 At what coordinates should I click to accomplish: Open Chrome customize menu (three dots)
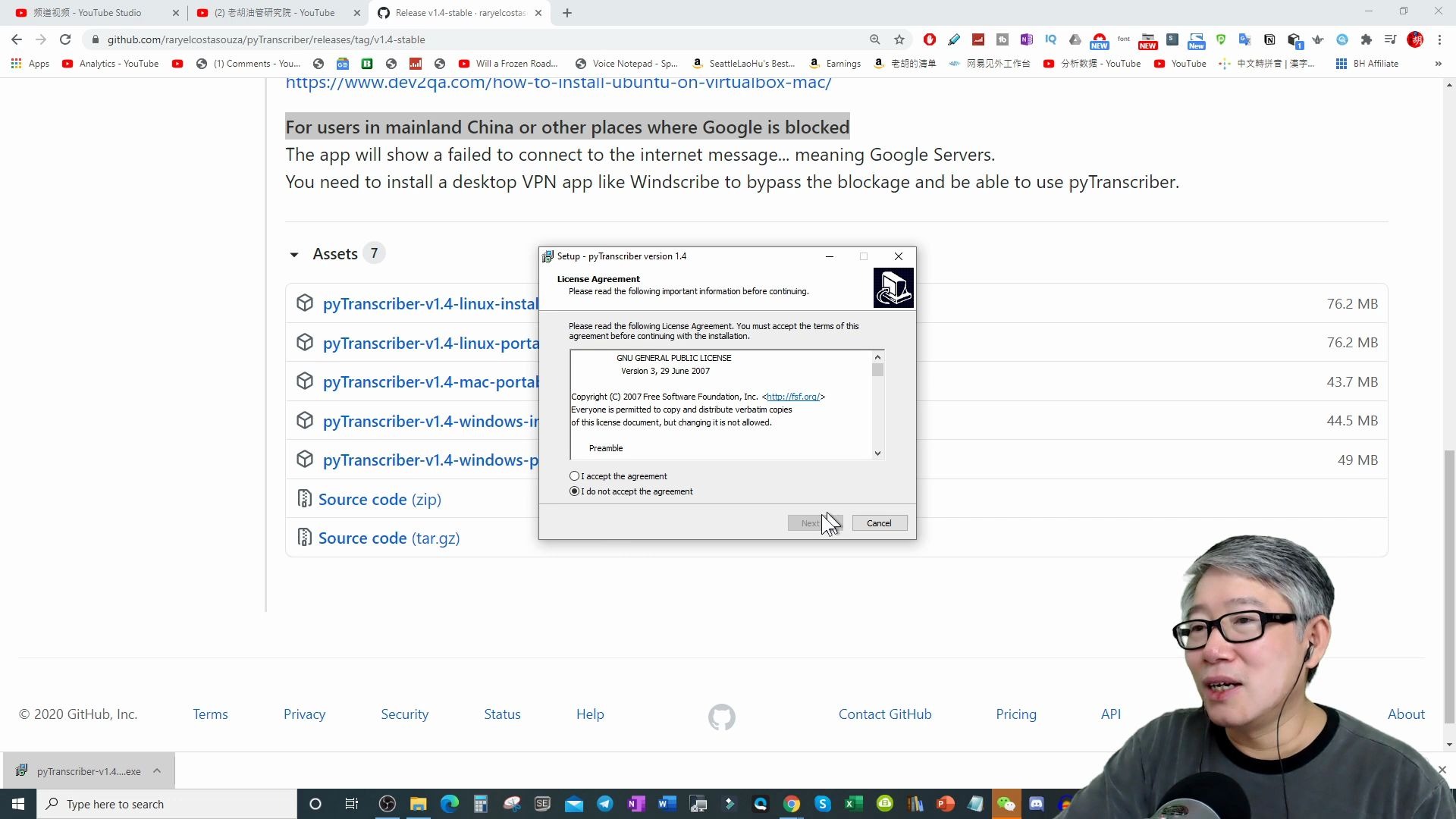coord(1439,39)
